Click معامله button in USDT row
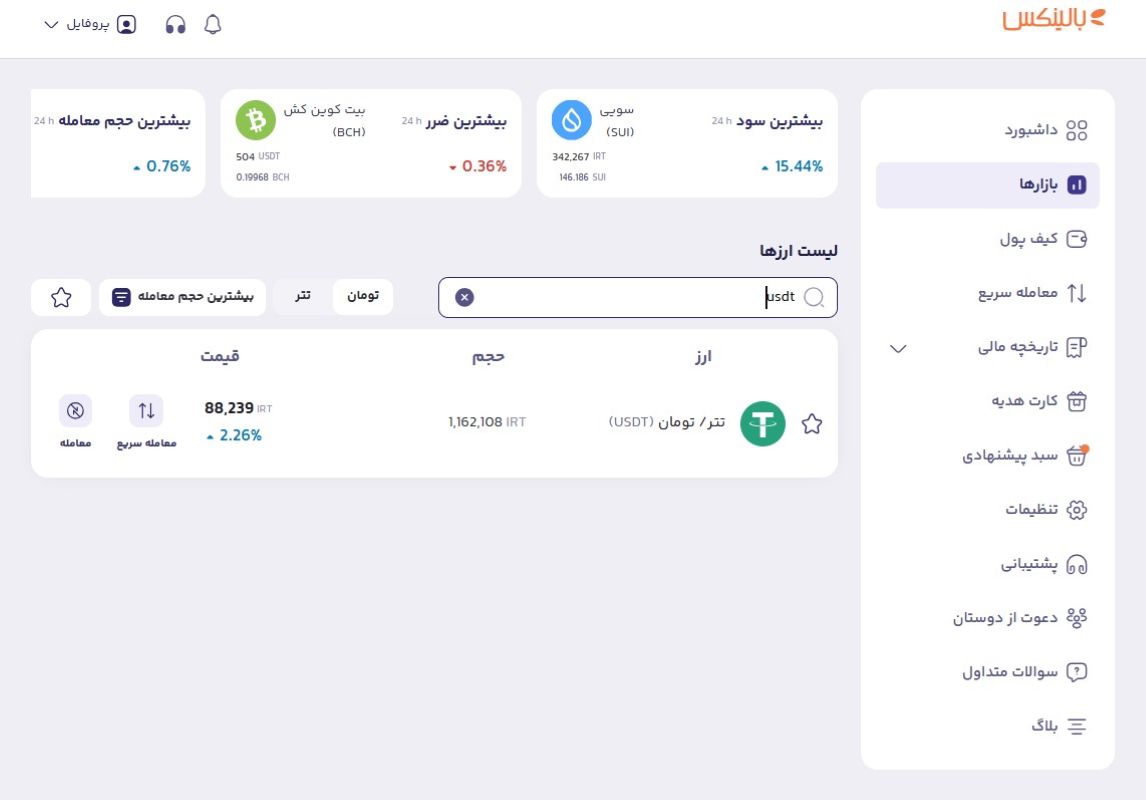 pos(75,422)
